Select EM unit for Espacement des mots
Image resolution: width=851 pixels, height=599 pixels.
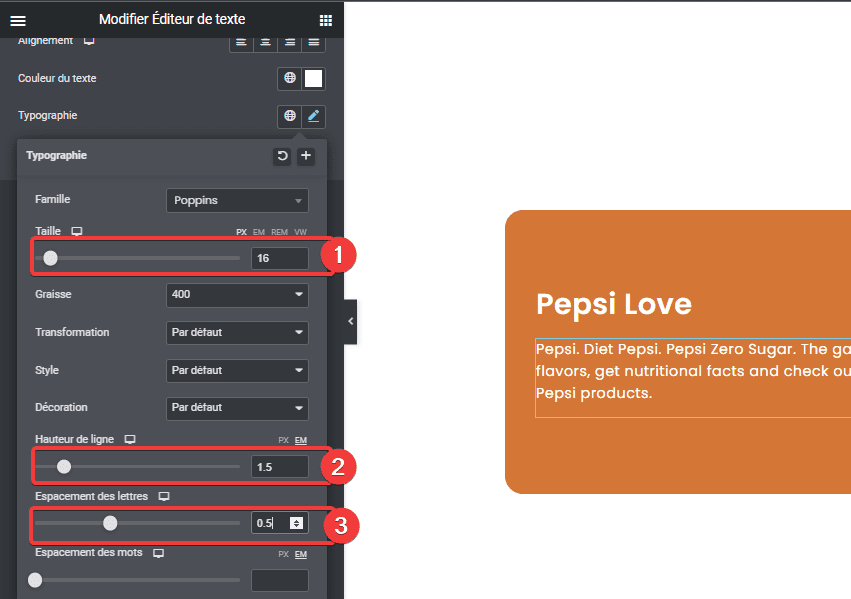(301, 555)
